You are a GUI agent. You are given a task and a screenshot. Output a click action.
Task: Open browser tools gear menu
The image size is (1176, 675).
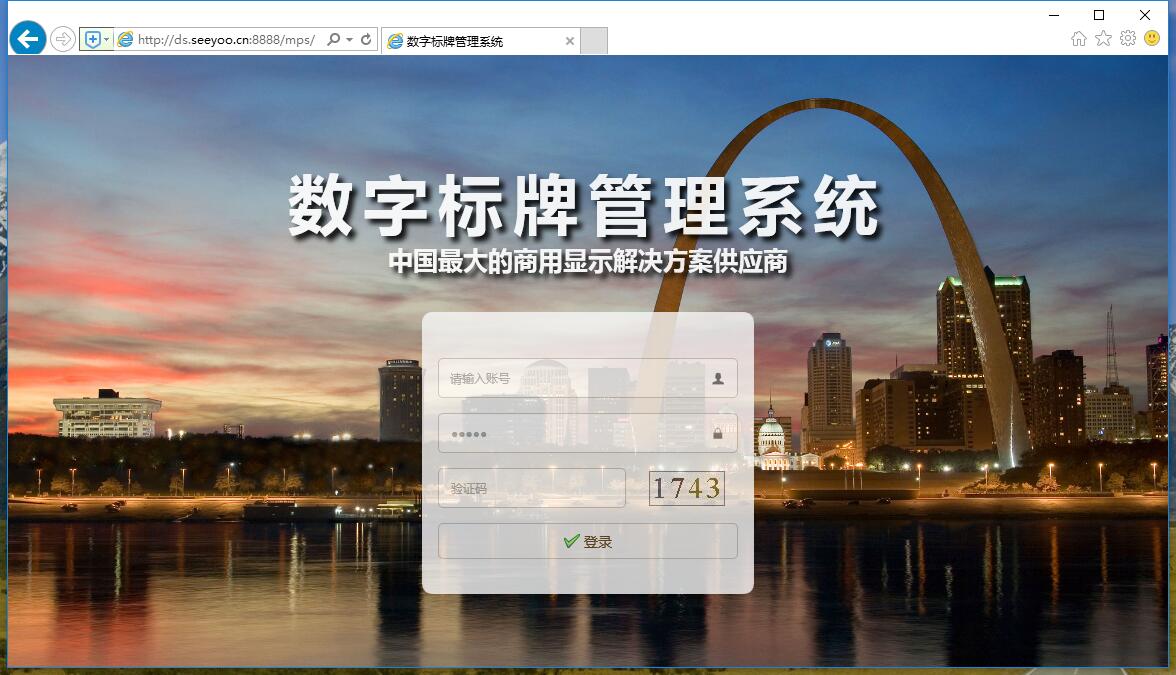coord(1128,38)
